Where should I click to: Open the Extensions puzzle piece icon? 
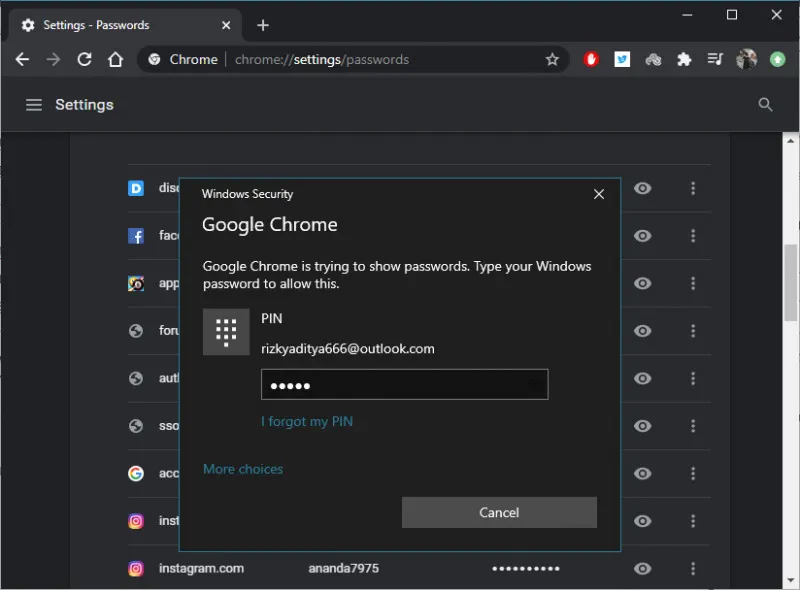(x=684, y=60)
